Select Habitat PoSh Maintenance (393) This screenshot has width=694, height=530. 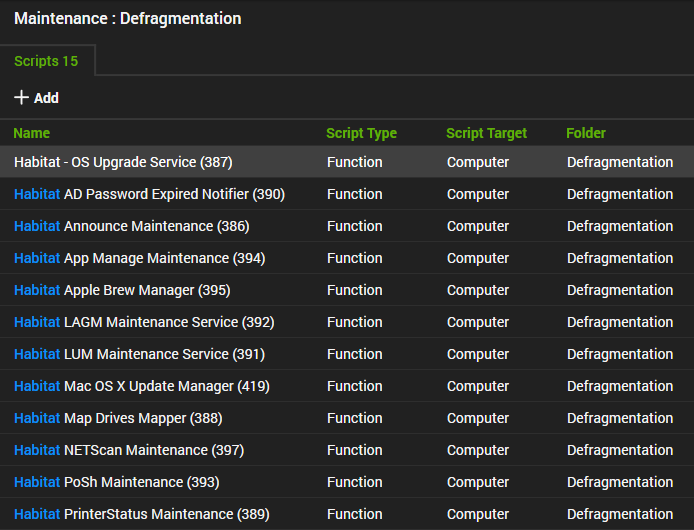(x=116, y=482)
